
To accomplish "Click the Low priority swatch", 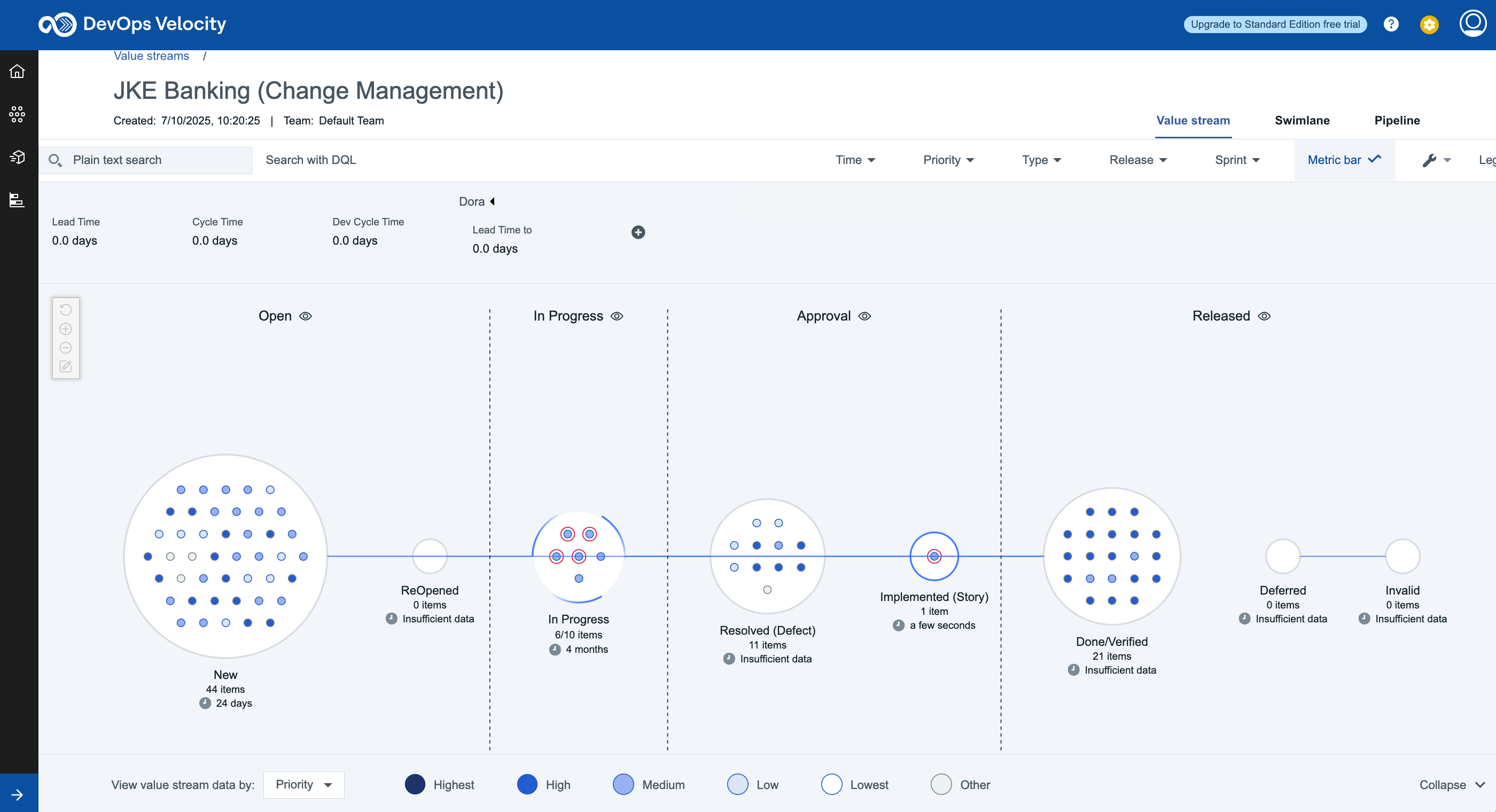I will coord(737,785).
